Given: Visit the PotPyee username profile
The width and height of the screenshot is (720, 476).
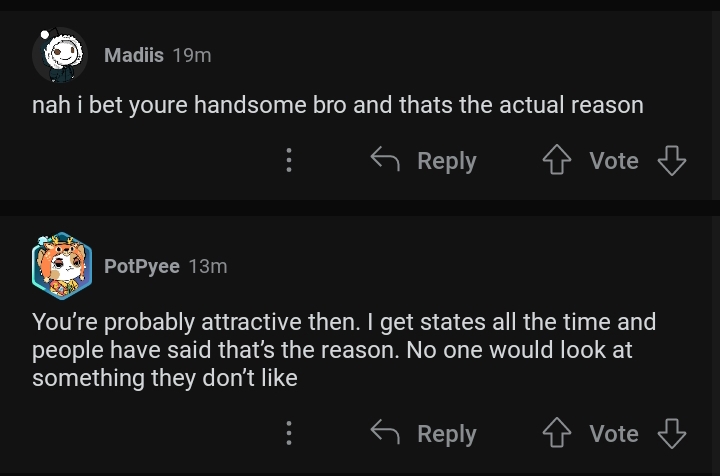Looking at the screenshot, I should click(x=141, y=266).
